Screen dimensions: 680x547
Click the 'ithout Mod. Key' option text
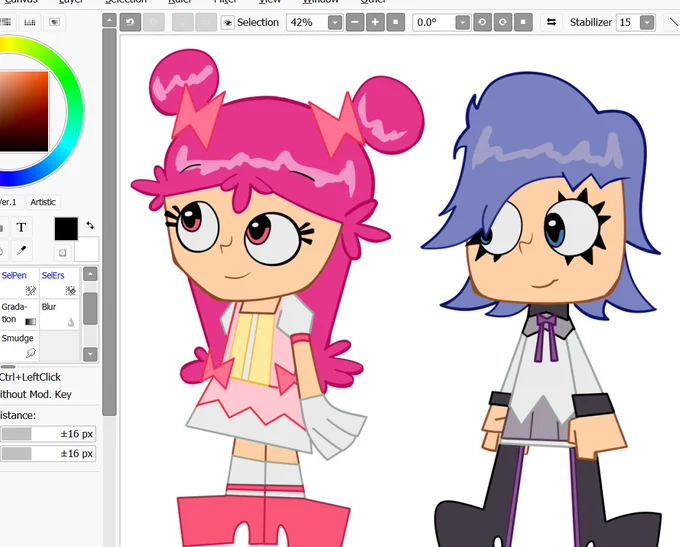(x=36, y=394)
